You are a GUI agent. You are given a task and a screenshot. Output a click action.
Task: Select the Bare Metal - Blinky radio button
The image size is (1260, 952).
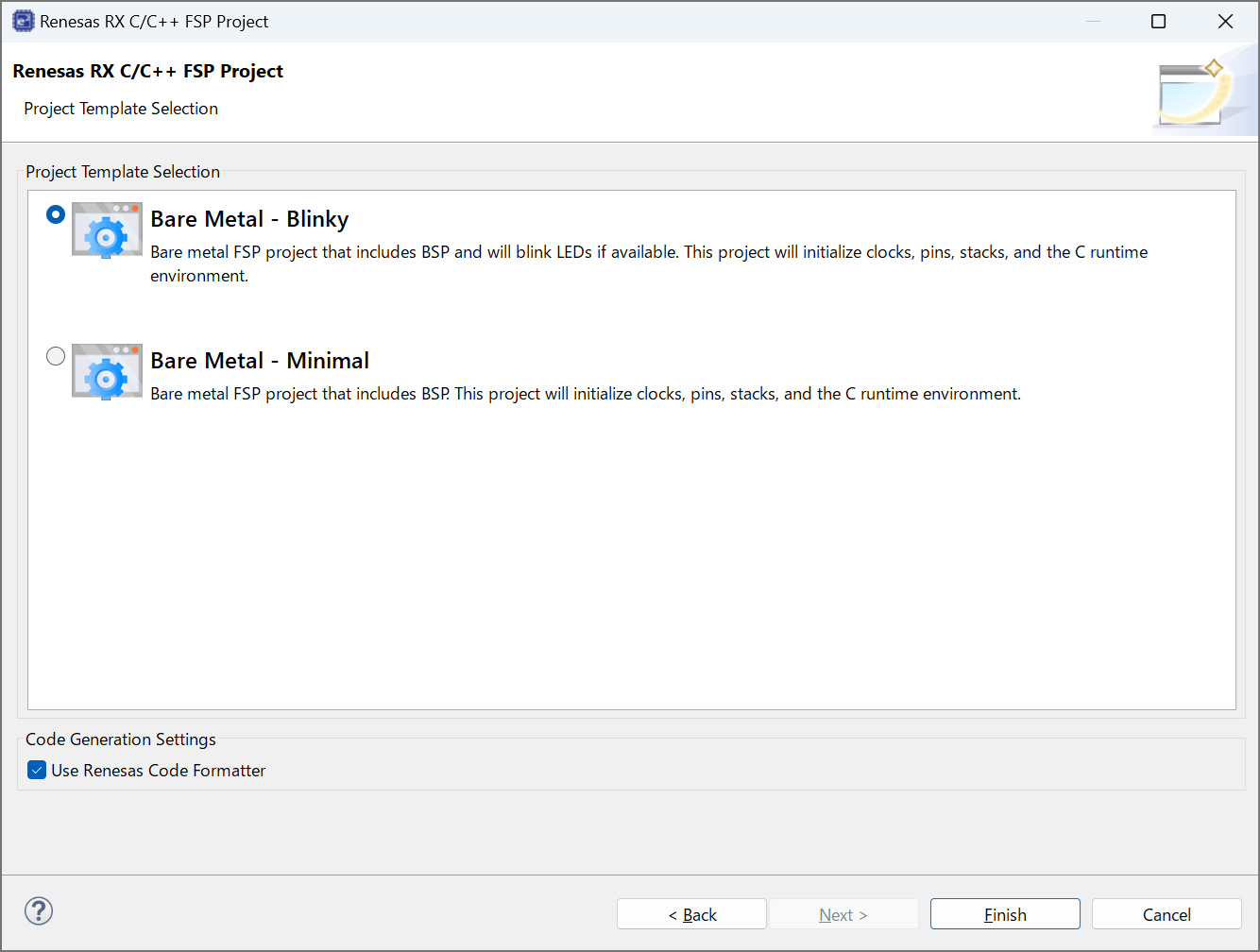click(x=56, y=214)
